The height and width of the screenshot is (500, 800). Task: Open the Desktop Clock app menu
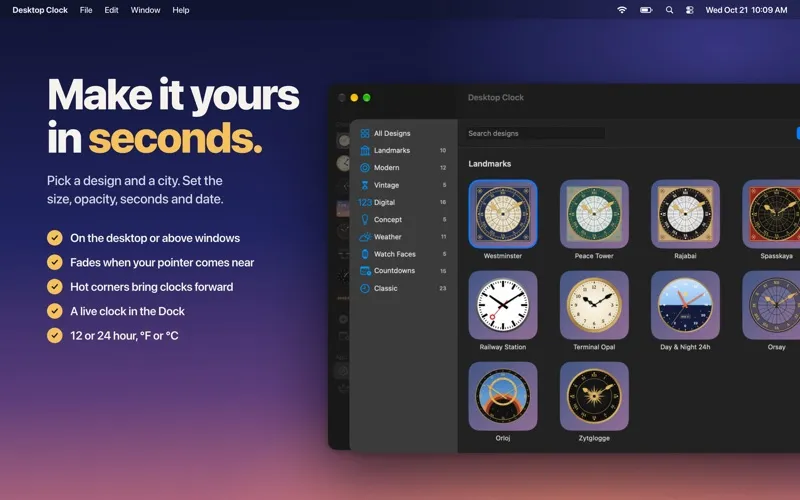pyautogui.click(x=40, y=10)
